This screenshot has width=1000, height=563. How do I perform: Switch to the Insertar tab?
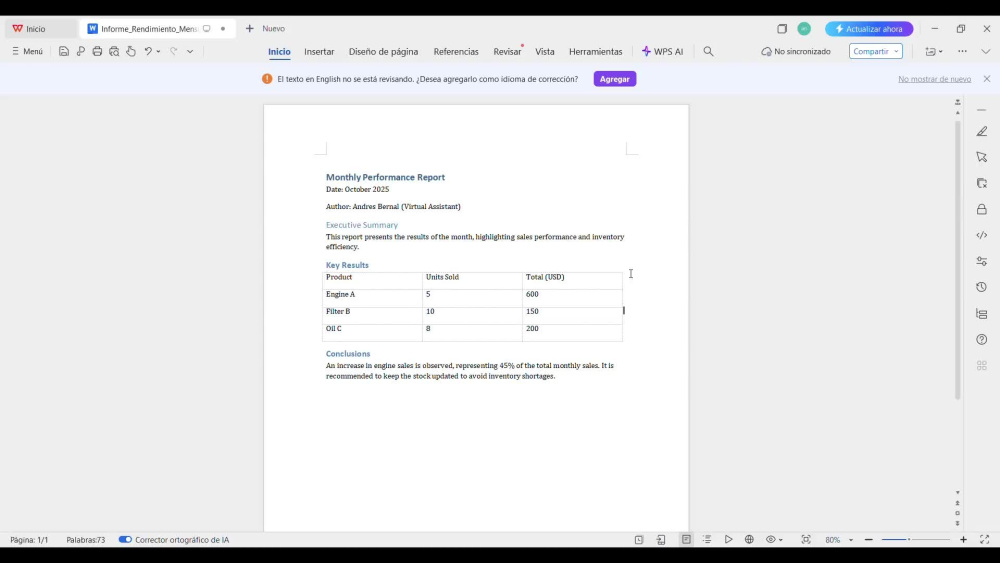click(x=319, y=52)
